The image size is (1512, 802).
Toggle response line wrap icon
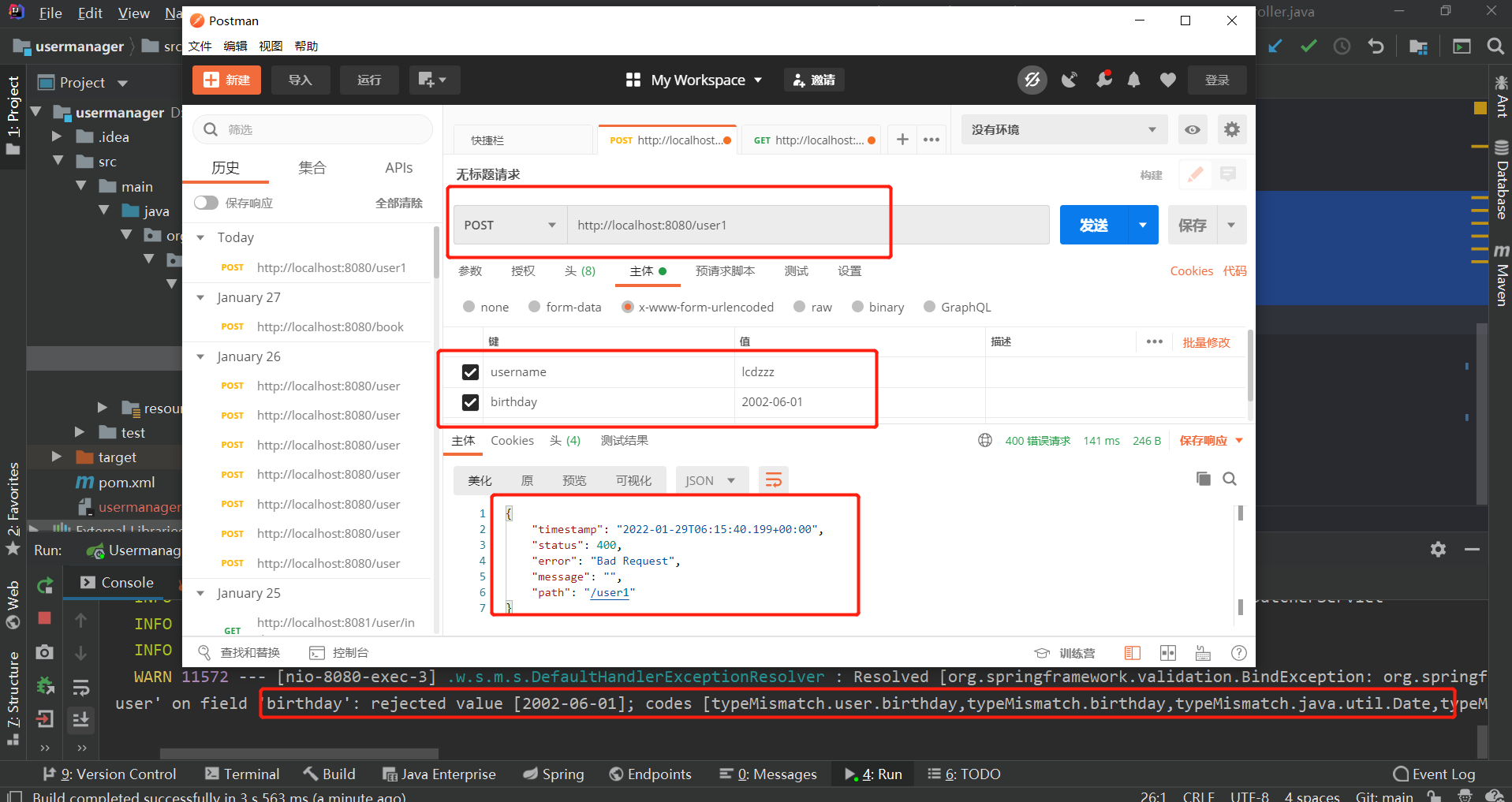click(773, 479)
